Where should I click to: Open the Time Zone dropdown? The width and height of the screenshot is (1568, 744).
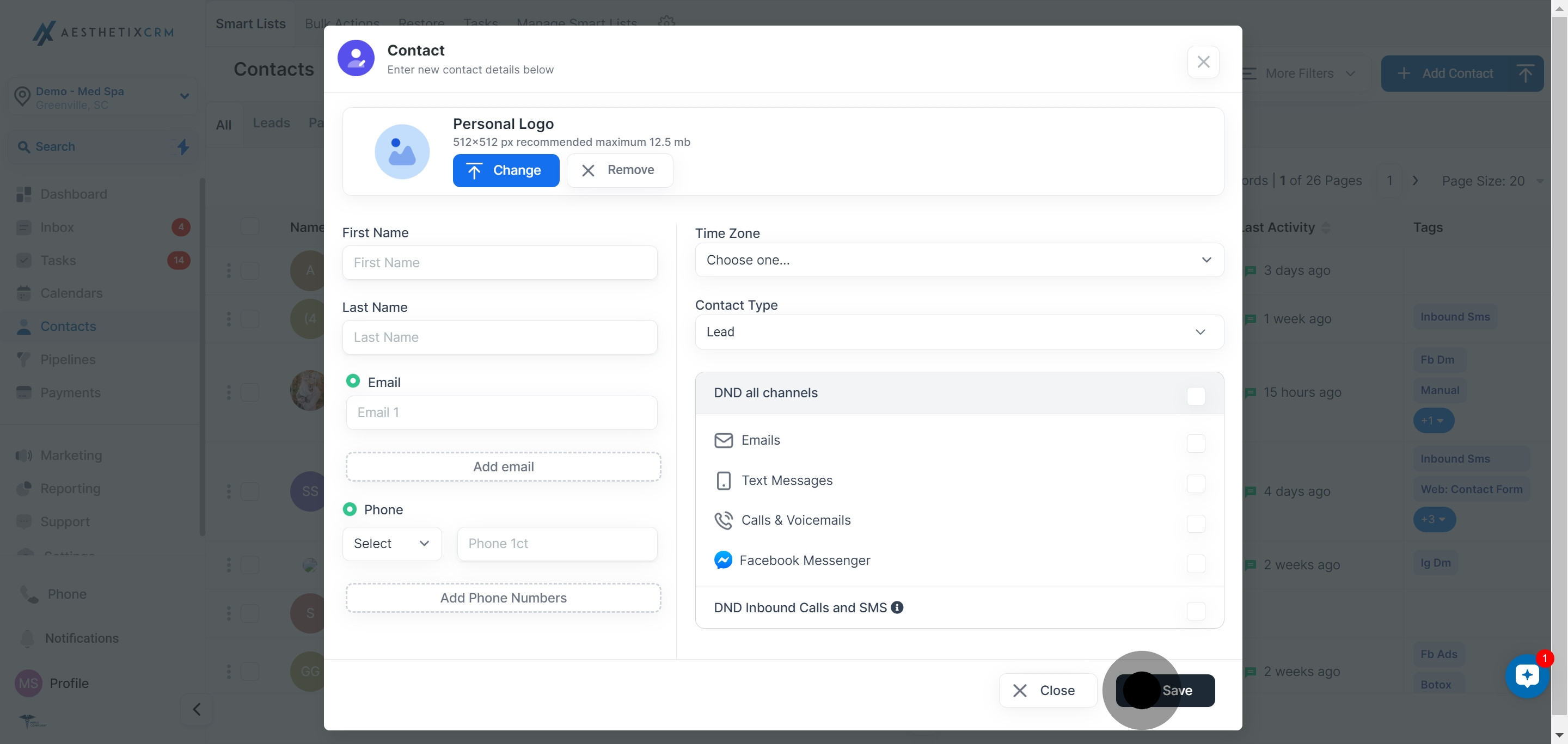[959, 260]
